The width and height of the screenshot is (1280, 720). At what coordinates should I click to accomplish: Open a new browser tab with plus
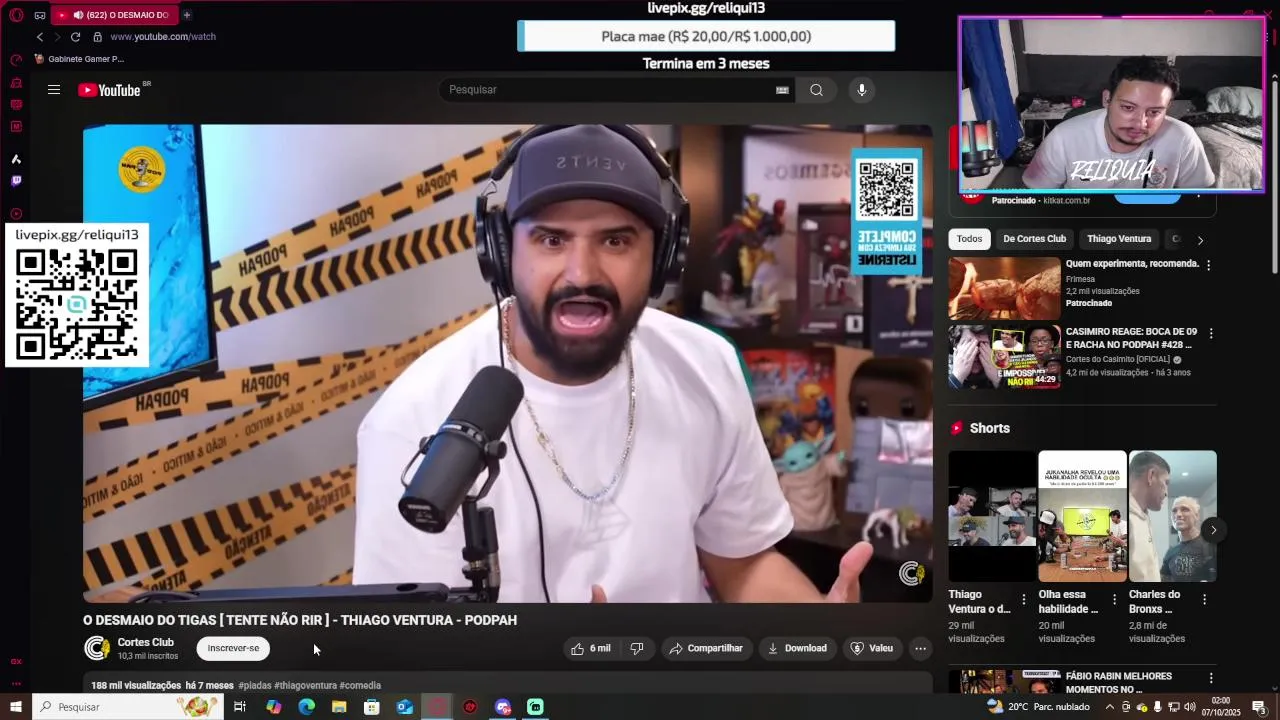187,15
